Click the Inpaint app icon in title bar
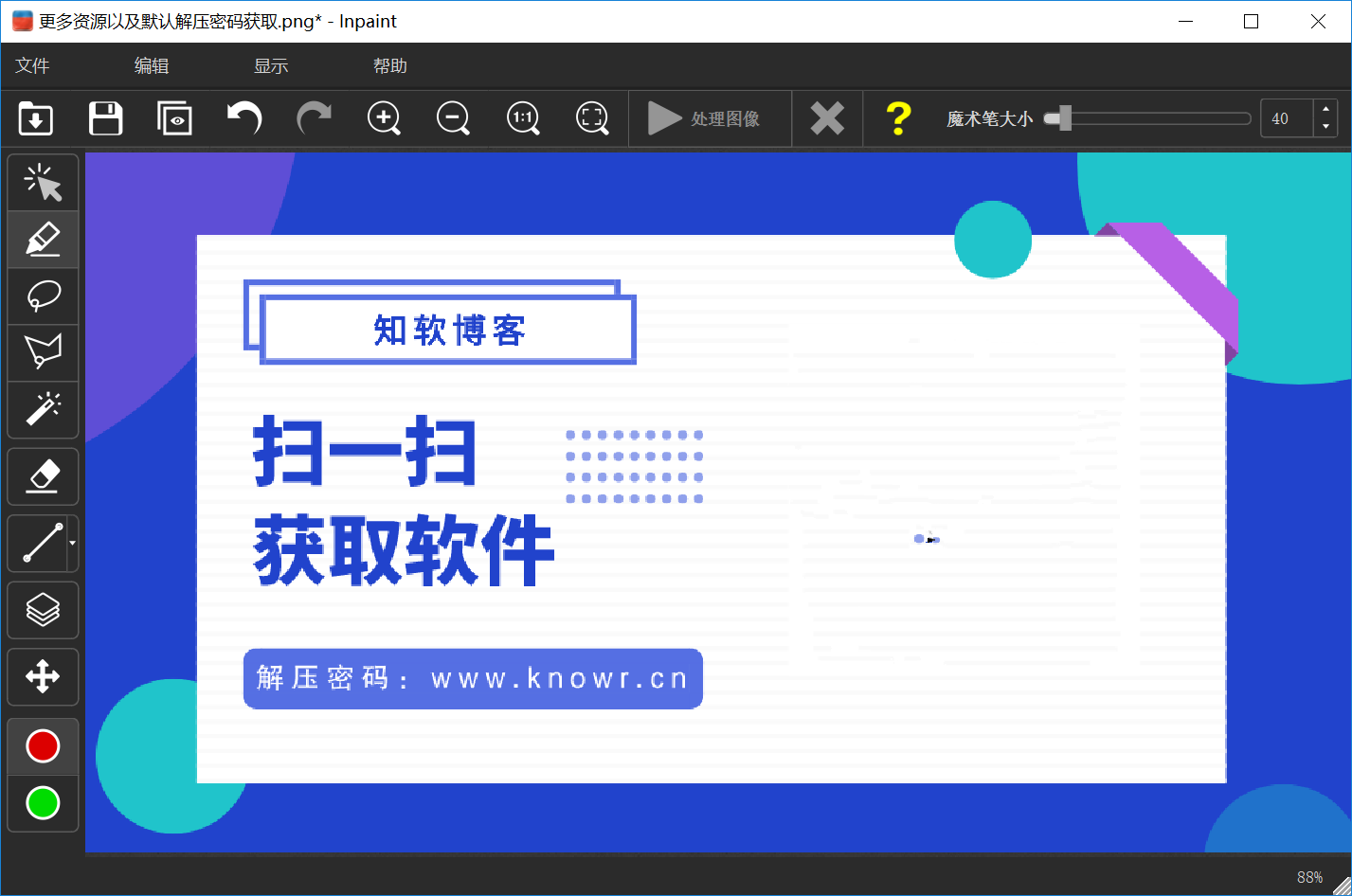The width and height of the screenshot is (1352, 896). click(x=22, y=21)
